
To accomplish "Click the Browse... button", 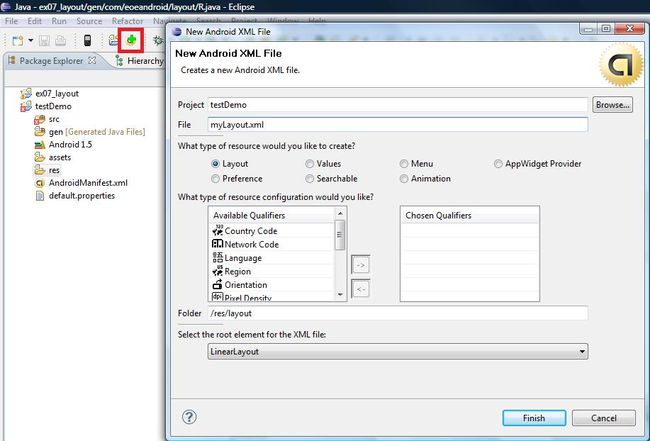I will point(612,105).
